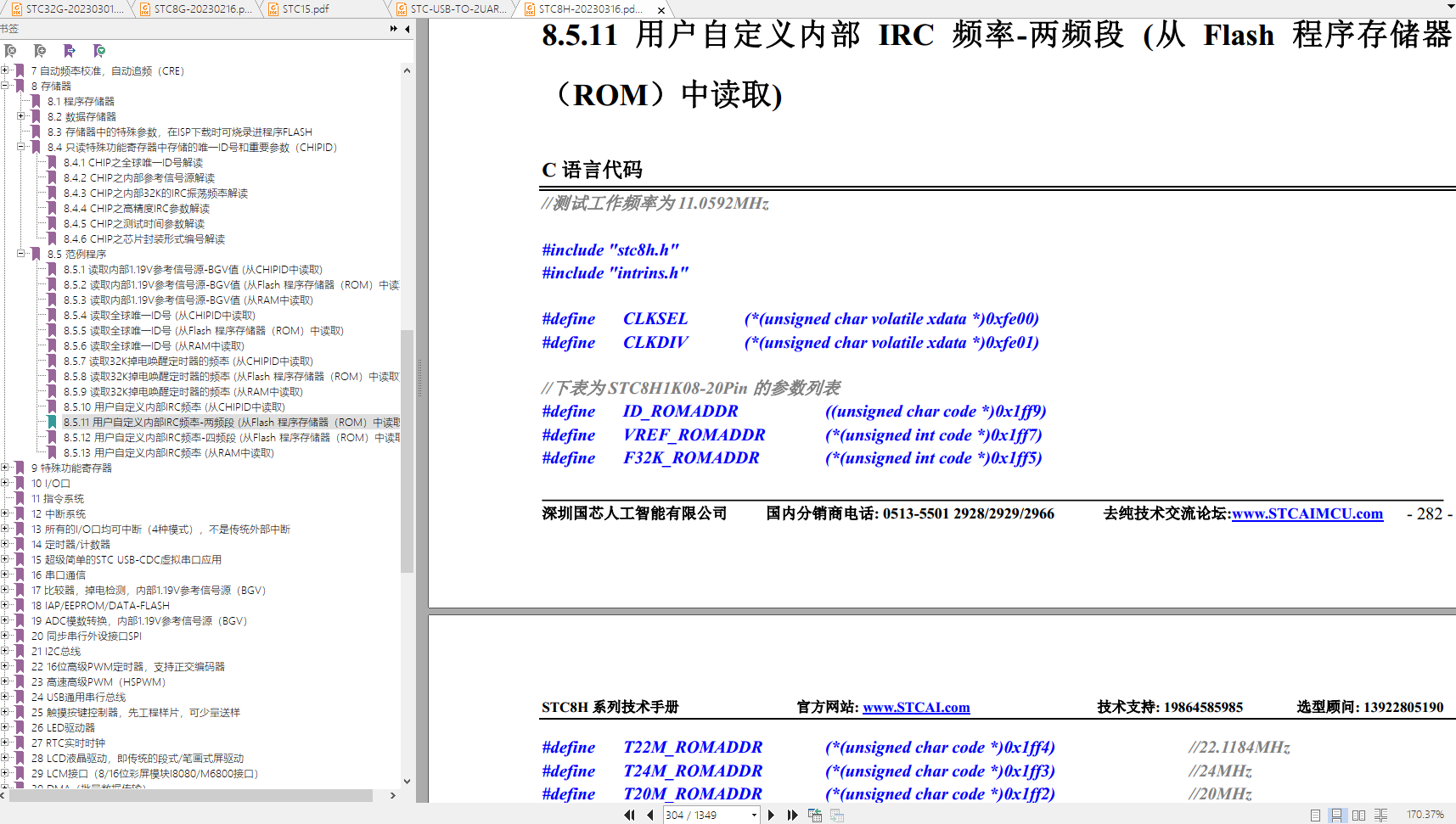Click the bookmark options dropdown icon
Image resolution: width=1456 pixels, height=824 pixels.
pos(99,51)
